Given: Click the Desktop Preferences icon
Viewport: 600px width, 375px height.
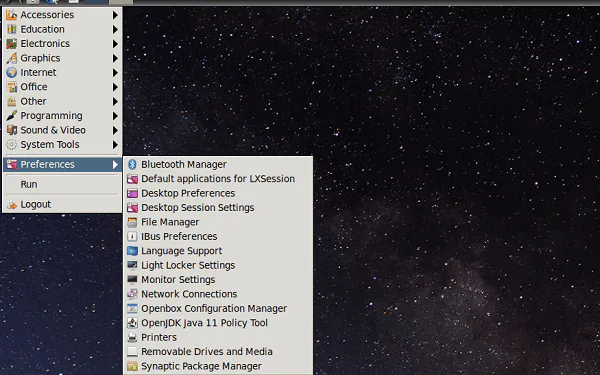Looking at the screenshot, I should [132, 193].
